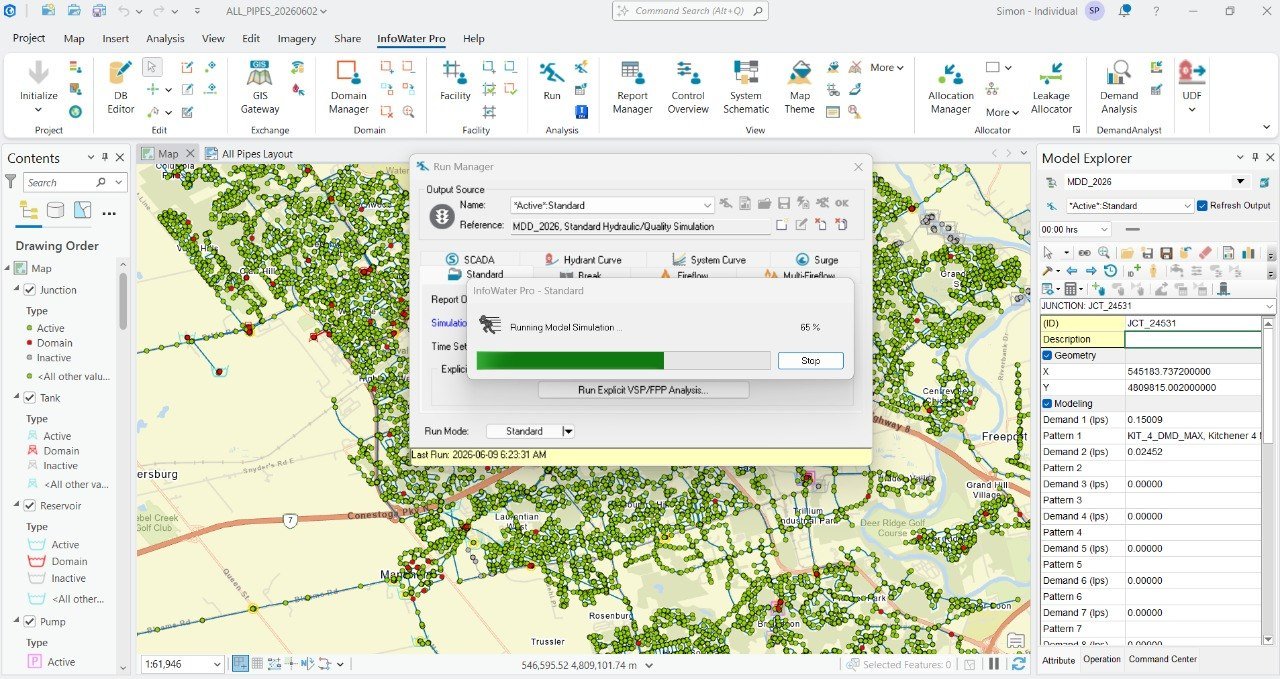The height and width of the screenshot is (679, 1280).
Task: Open System Schematic view
Action: tap(746, 88)
